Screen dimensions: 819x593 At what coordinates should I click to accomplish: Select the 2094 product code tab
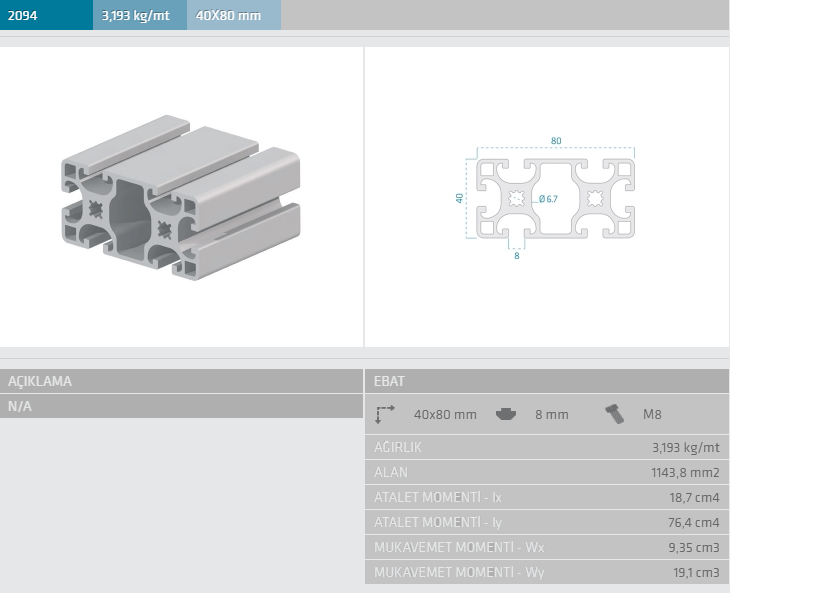[46, 15]
